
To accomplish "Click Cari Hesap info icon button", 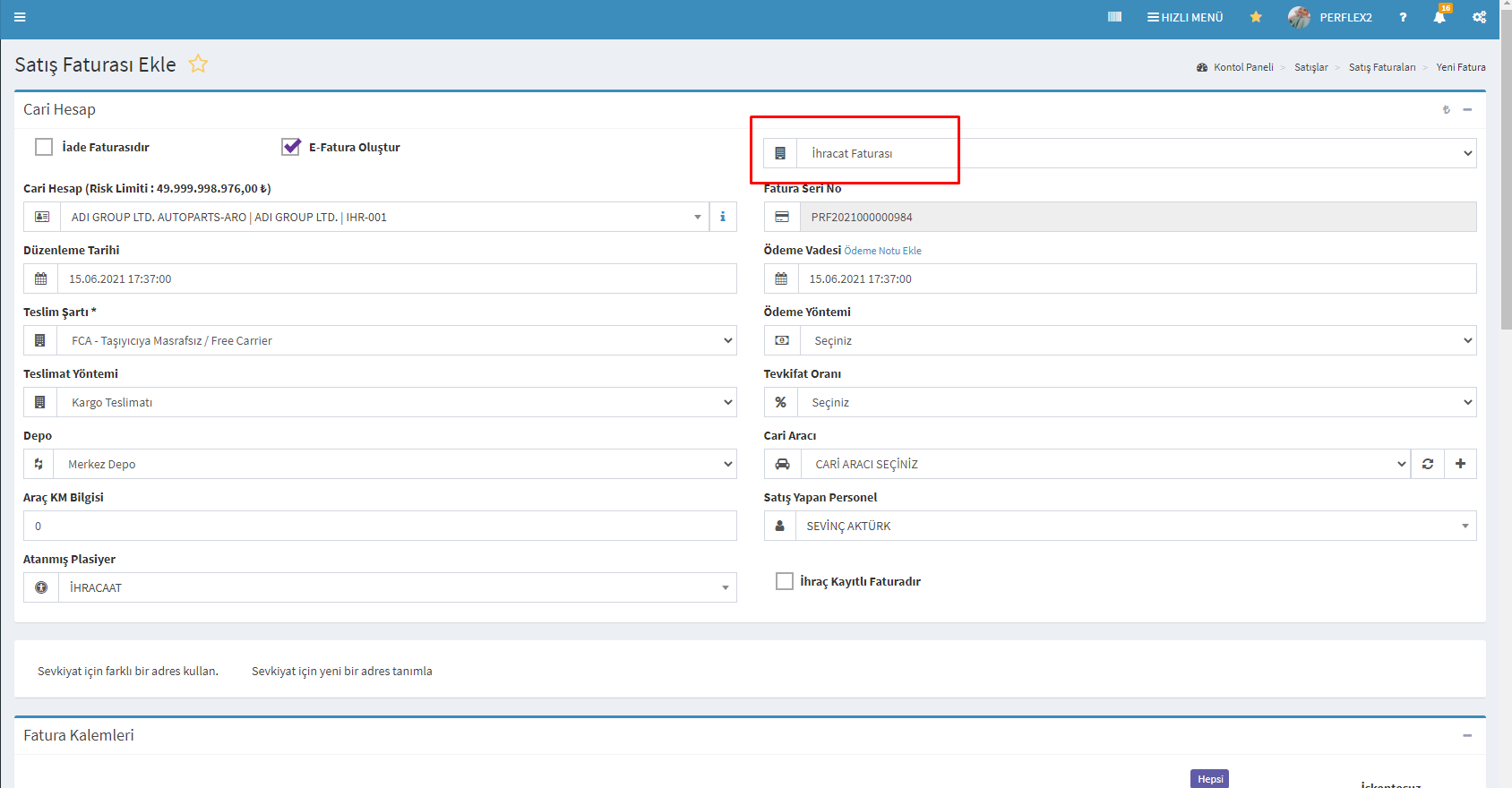I will click(723, 217).
